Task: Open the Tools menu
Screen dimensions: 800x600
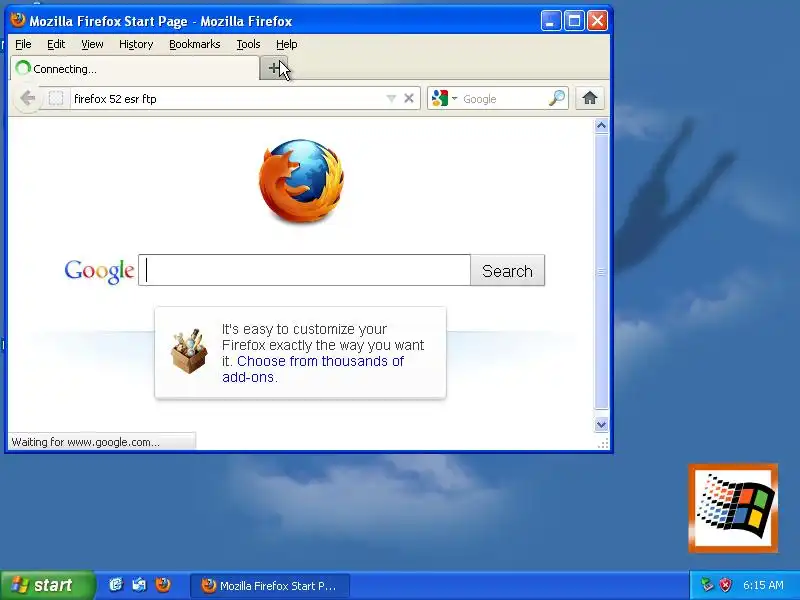Action: point(248,44)
